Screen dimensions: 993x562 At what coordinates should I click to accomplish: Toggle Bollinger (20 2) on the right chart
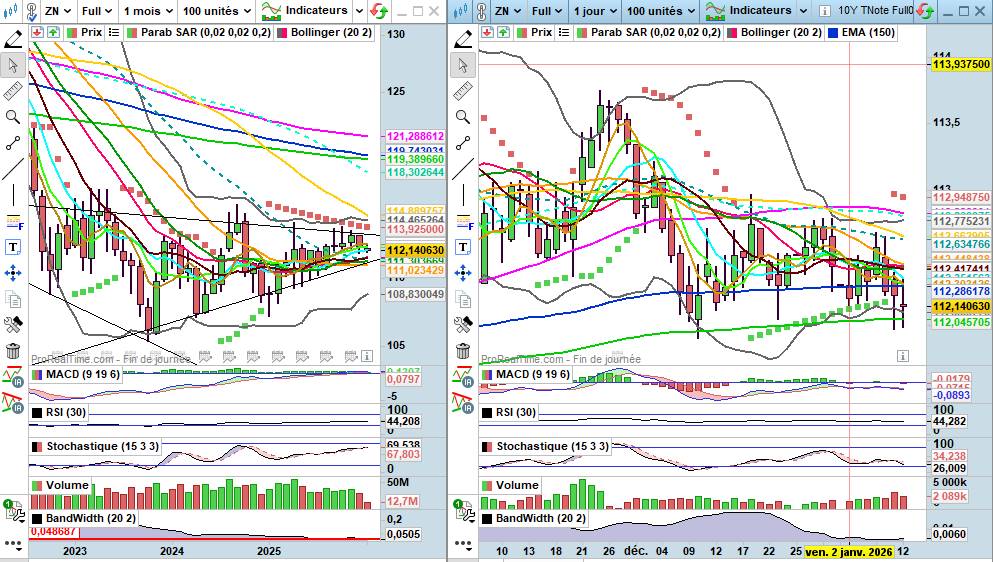click(782, 32)
